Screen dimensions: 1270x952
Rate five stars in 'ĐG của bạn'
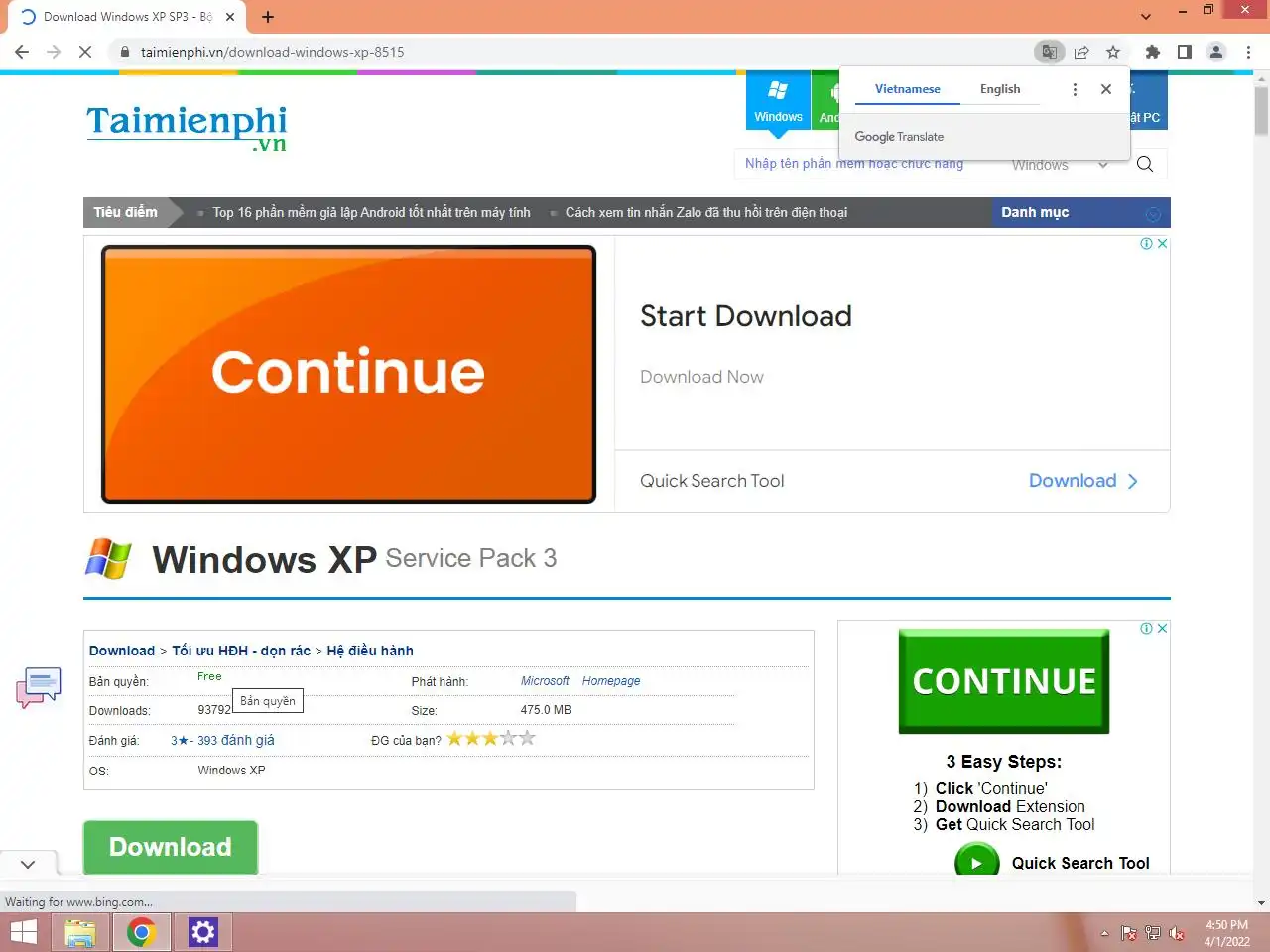pos(527,738)
